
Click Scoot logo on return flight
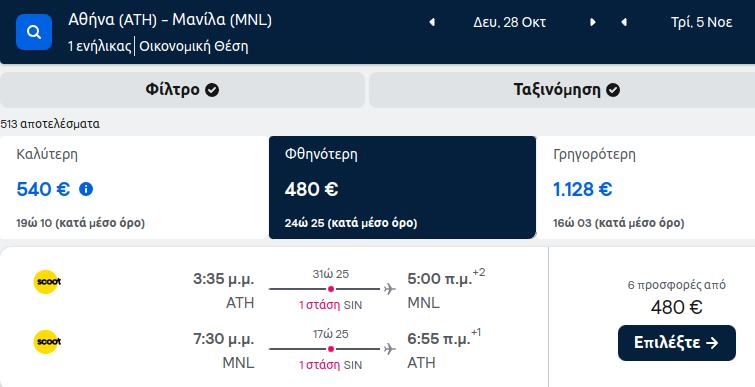tap(47, 342)
